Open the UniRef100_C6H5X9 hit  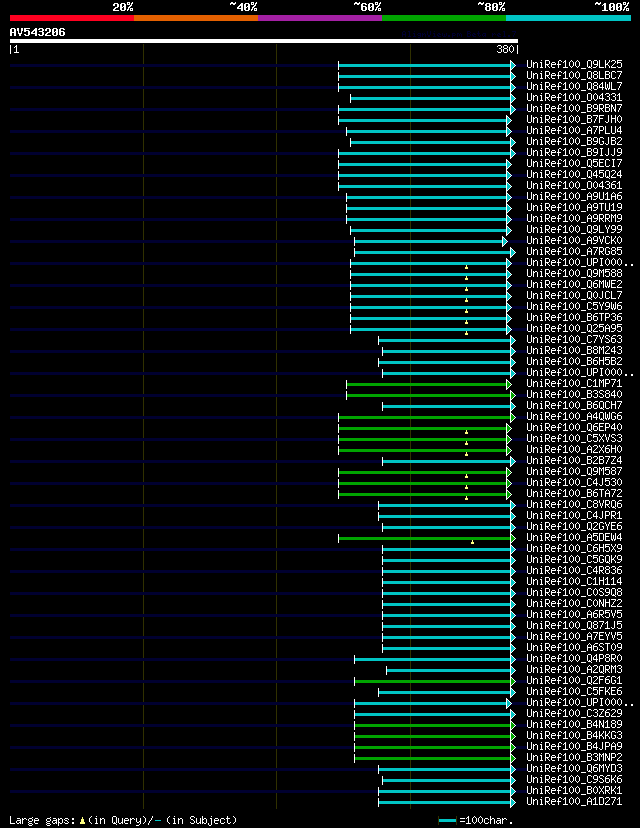574,548
